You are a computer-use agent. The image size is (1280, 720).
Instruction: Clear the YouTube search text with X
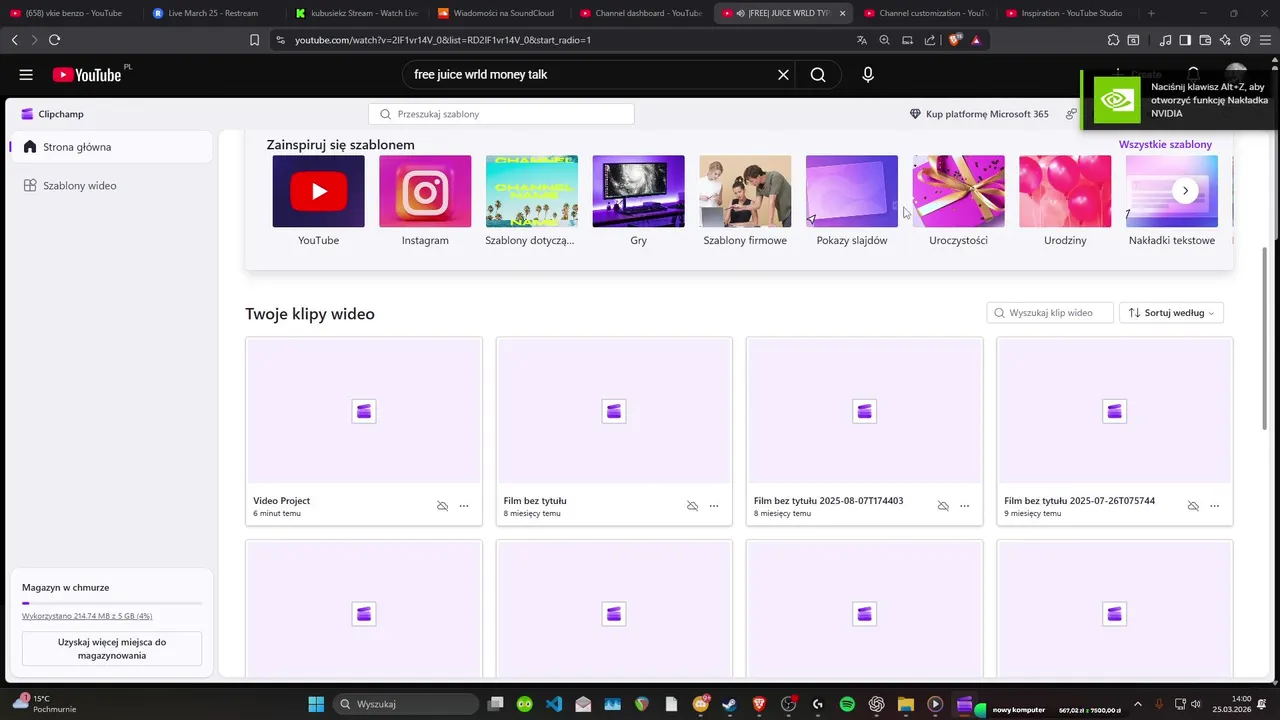(x=783, y=75)
